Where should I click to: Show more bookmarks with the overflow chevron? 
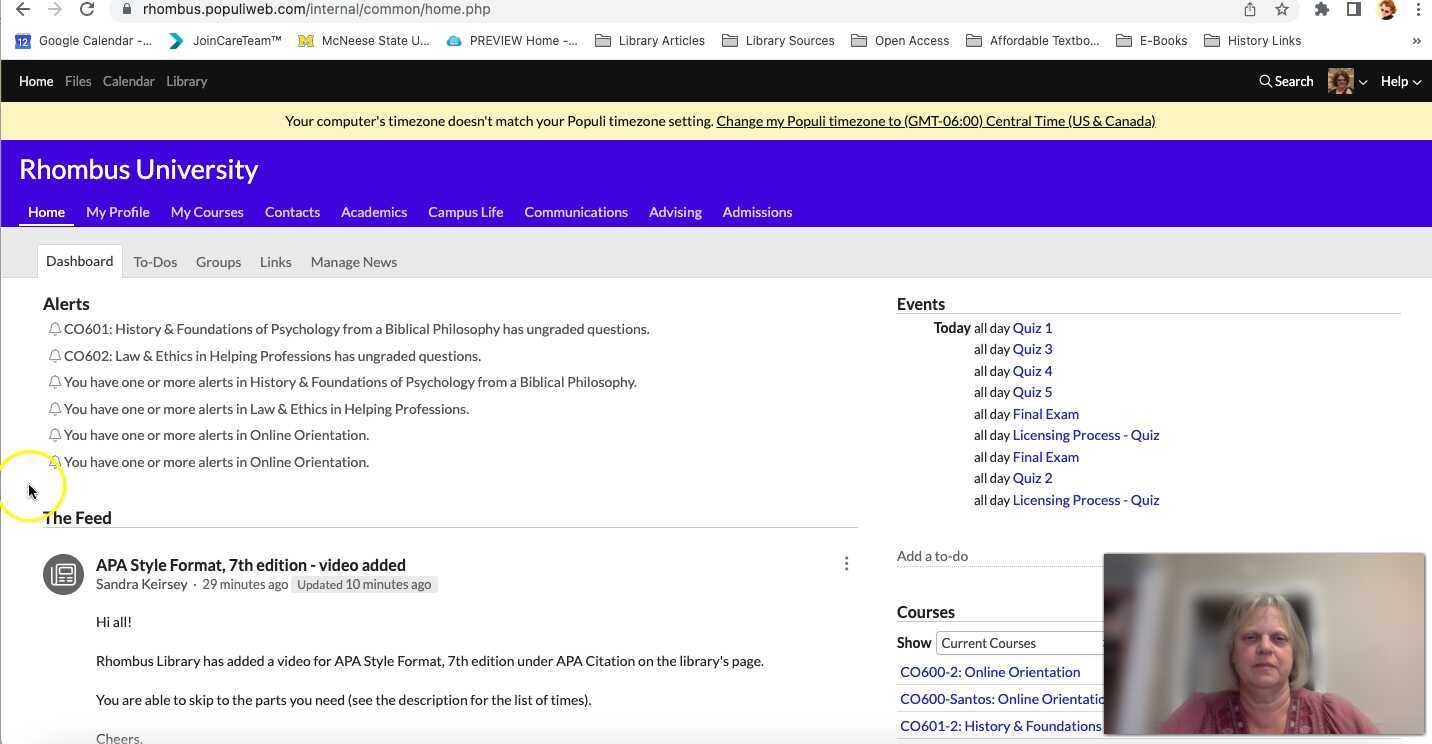(x=1416, y=41)
